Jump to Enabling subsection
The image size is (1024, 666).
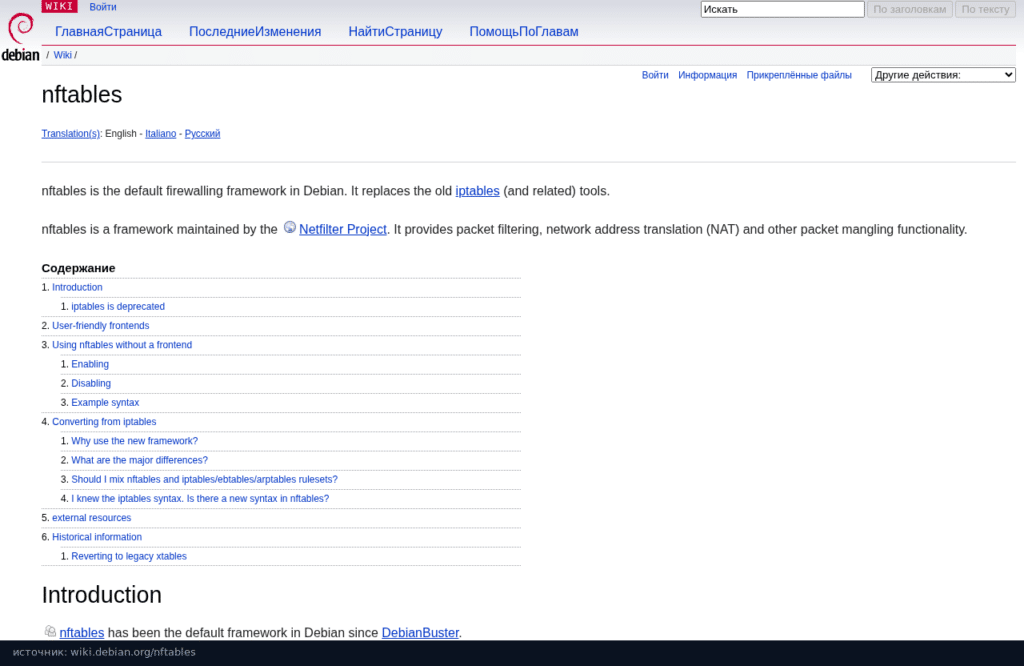point(90,364)
